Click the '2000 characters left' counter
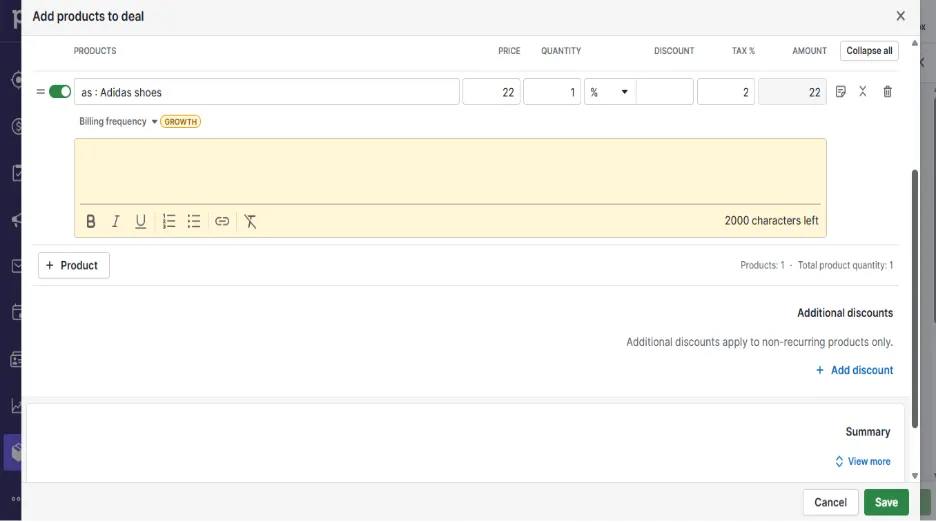The image size is (936, 522). coord(771,221)
